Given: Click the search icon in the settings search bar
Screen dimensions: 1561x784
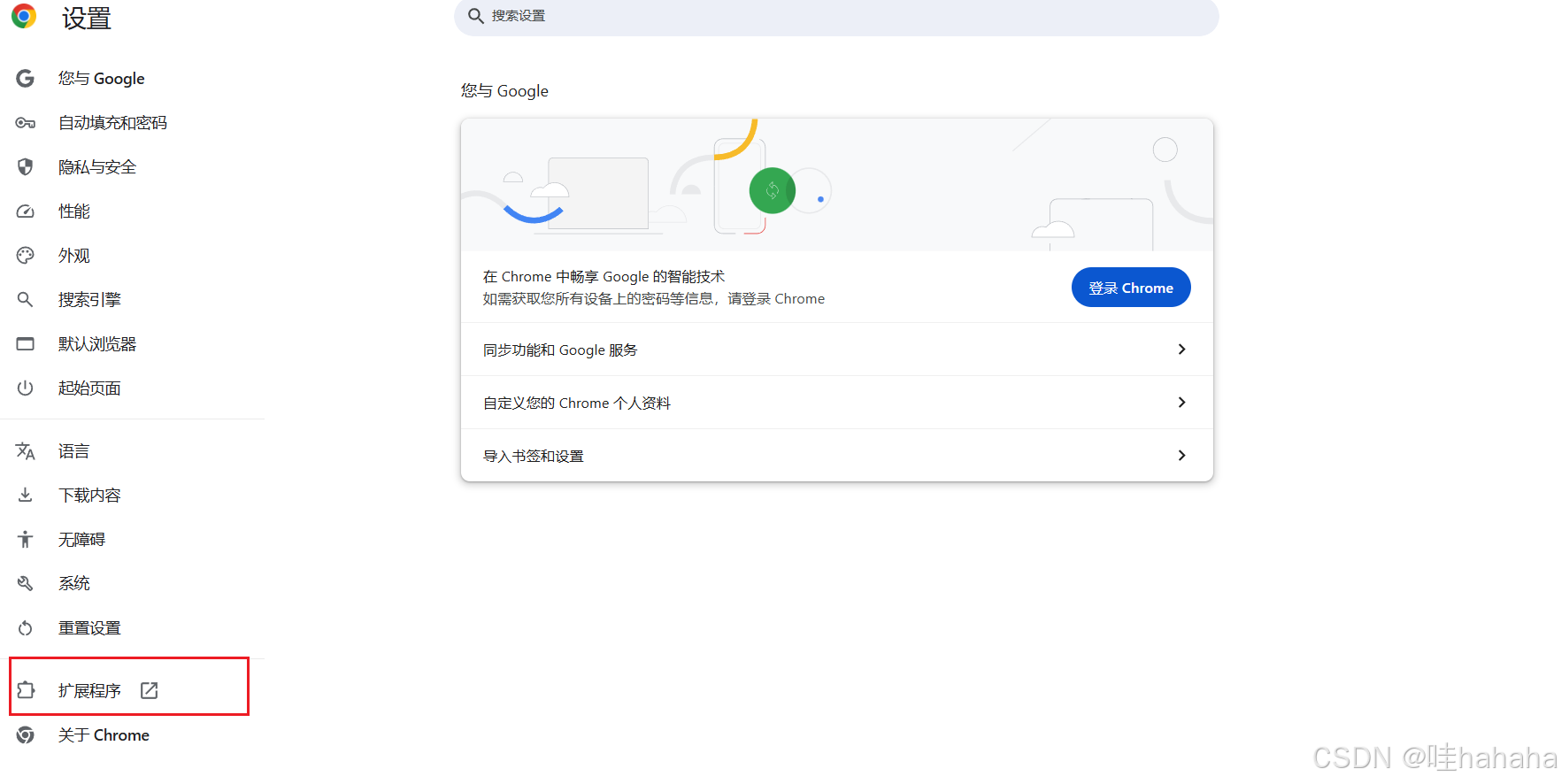Looking at the screenshot, I should pyautogui.click(x=476, y=16).
